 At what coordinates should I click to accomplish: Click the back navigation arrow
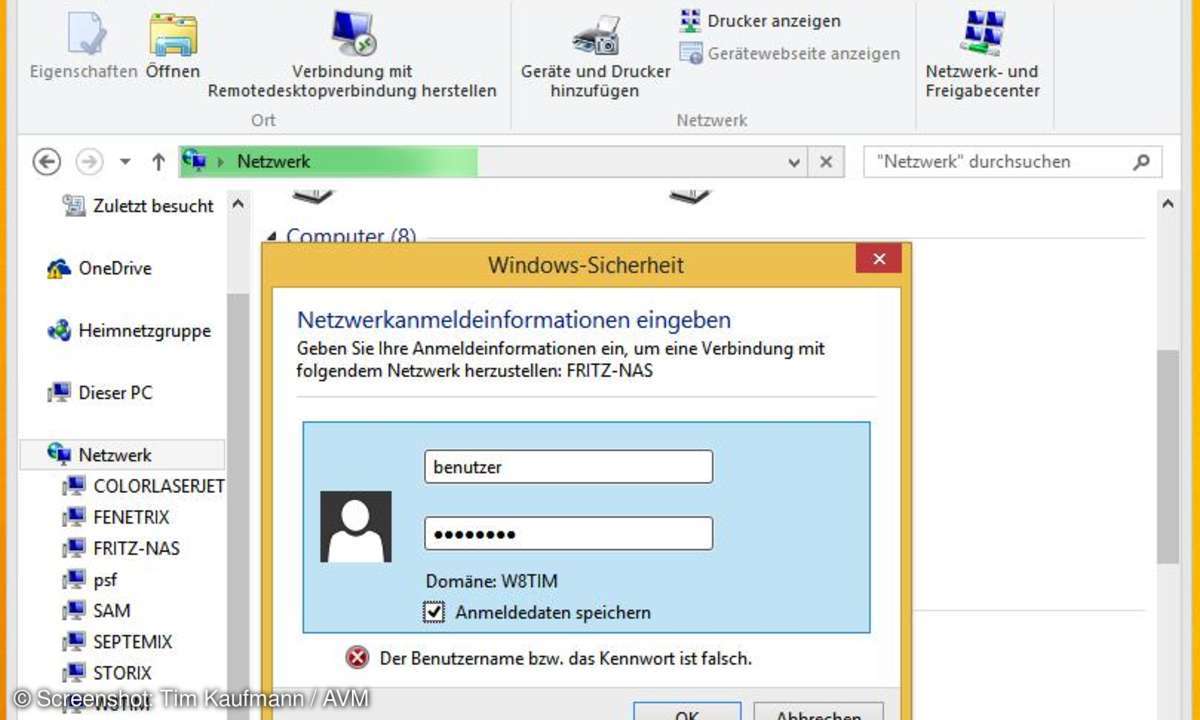click(47, 162)
